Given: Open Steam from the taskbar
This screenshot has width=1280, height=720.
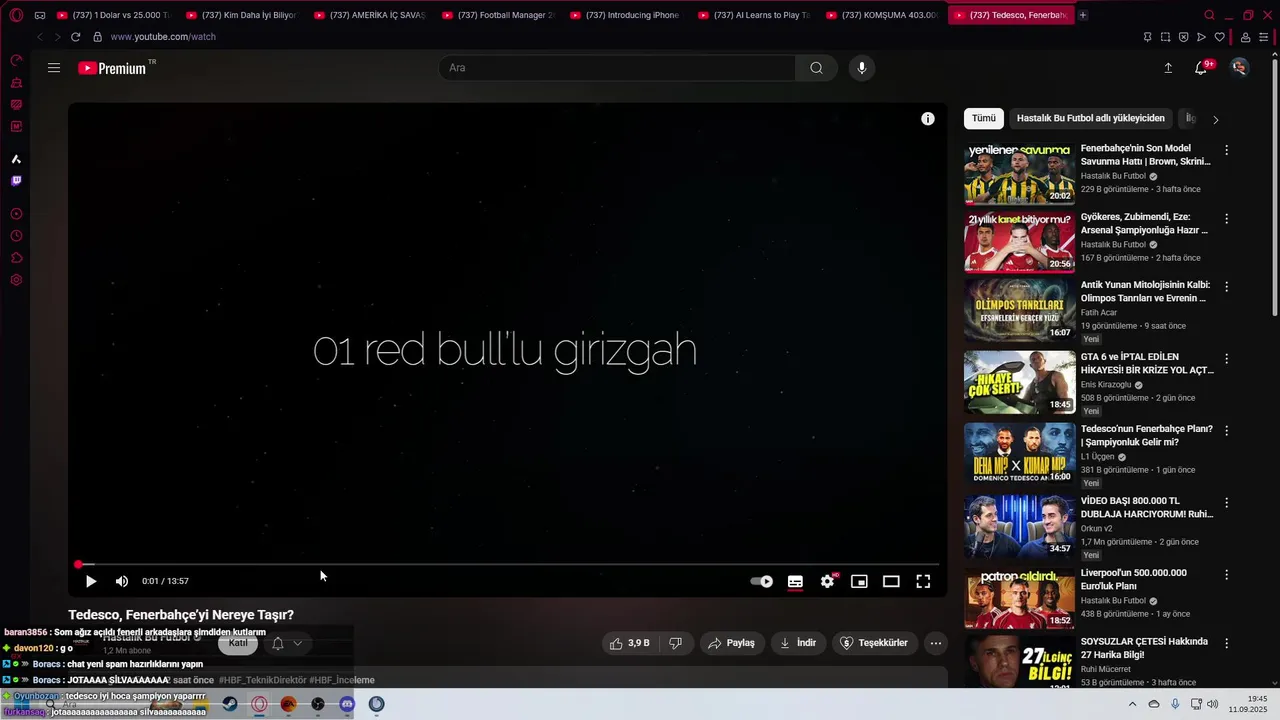Looking at the screenshot, I should coord(230,704).
